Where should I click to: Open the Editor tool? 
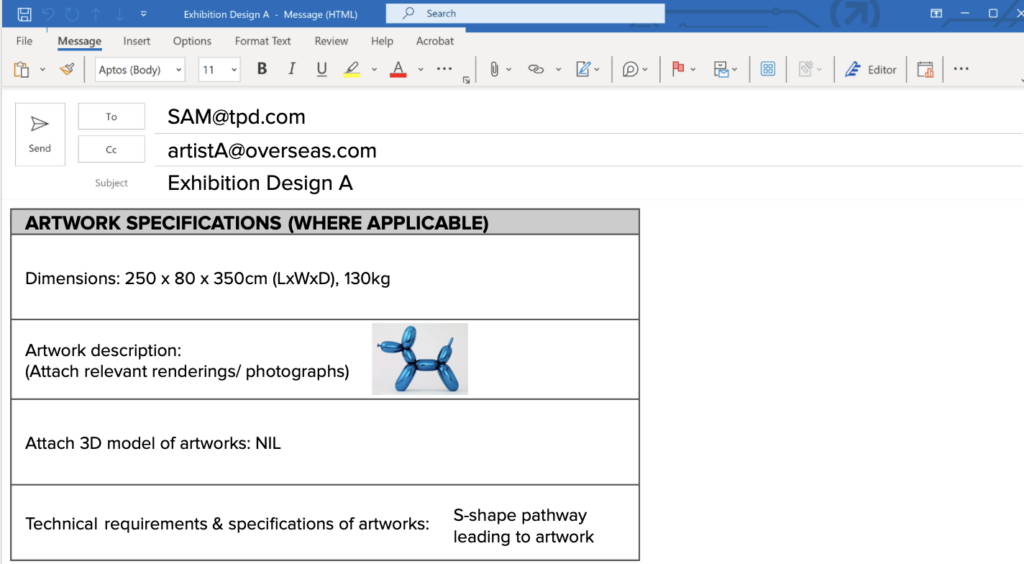(x=871, y=69)
